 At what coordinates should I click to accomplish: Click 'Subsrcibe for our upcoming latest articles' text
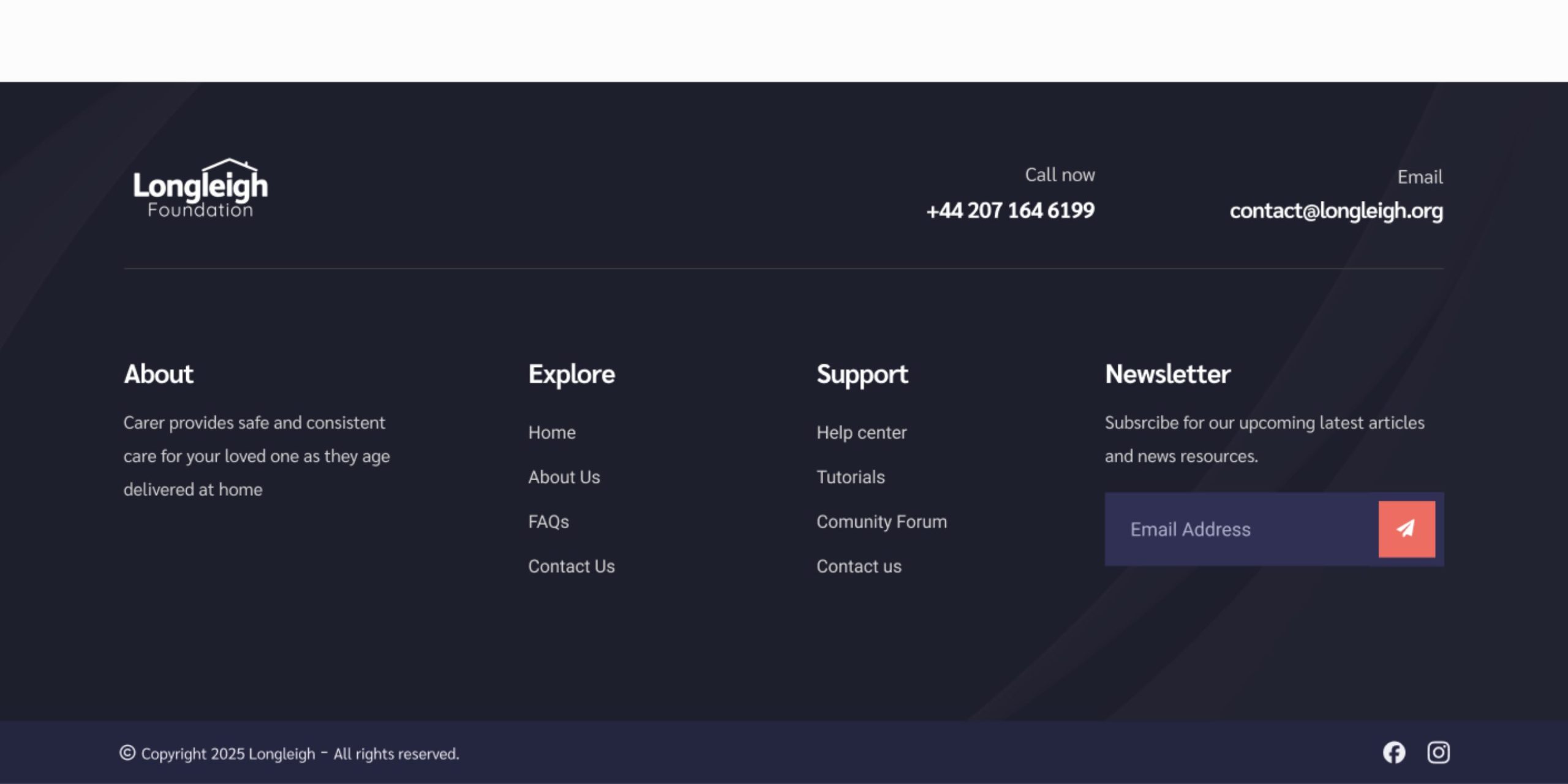[x=1264, y=423]
